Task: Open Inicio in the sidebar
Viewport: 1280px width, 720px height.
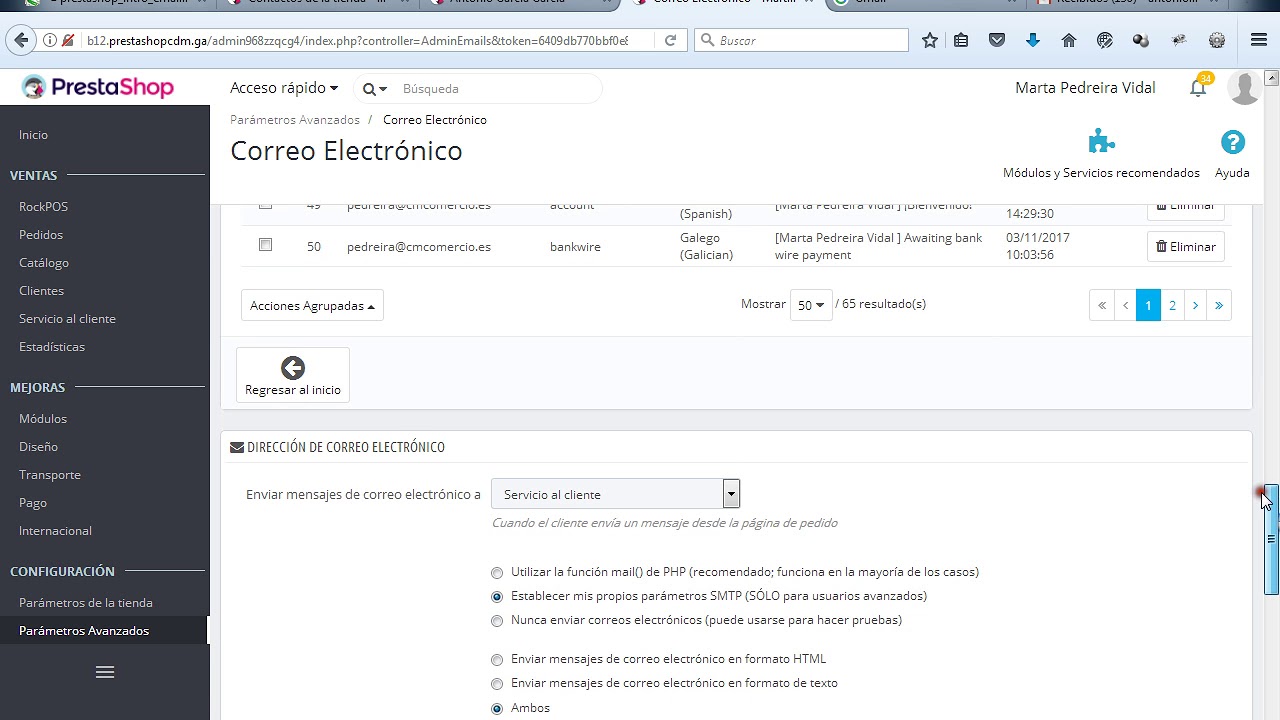Action: coord(33,135)
